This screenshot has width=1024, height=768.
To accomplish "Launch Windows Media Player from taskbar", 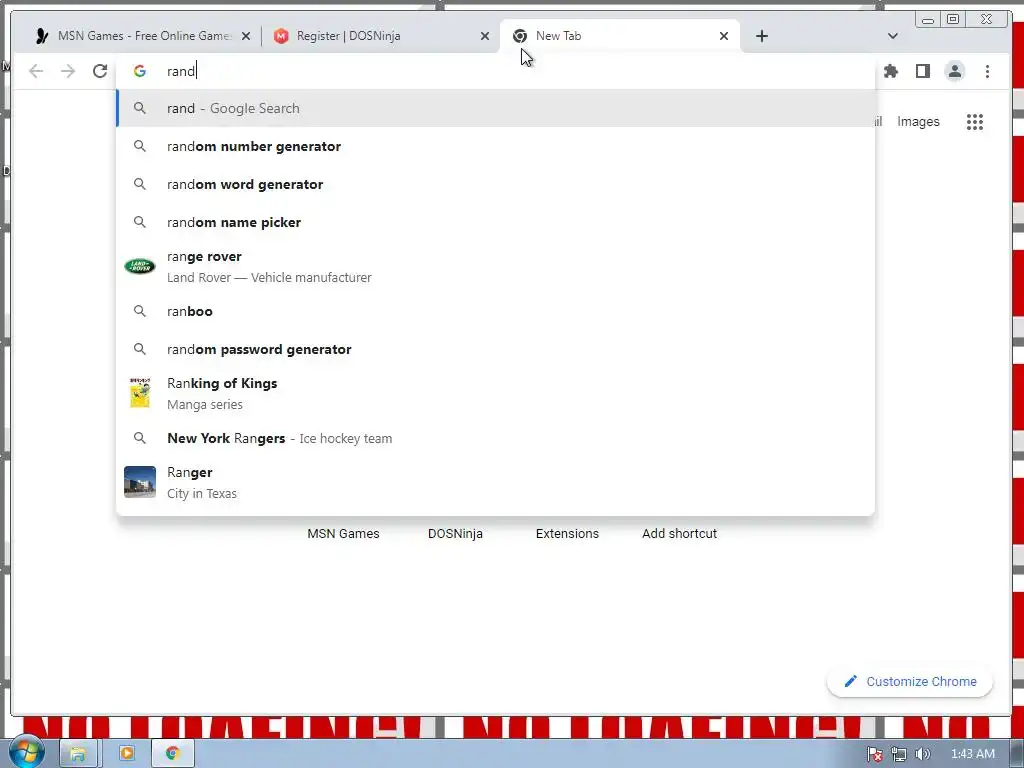I will [x=127, y=754].
